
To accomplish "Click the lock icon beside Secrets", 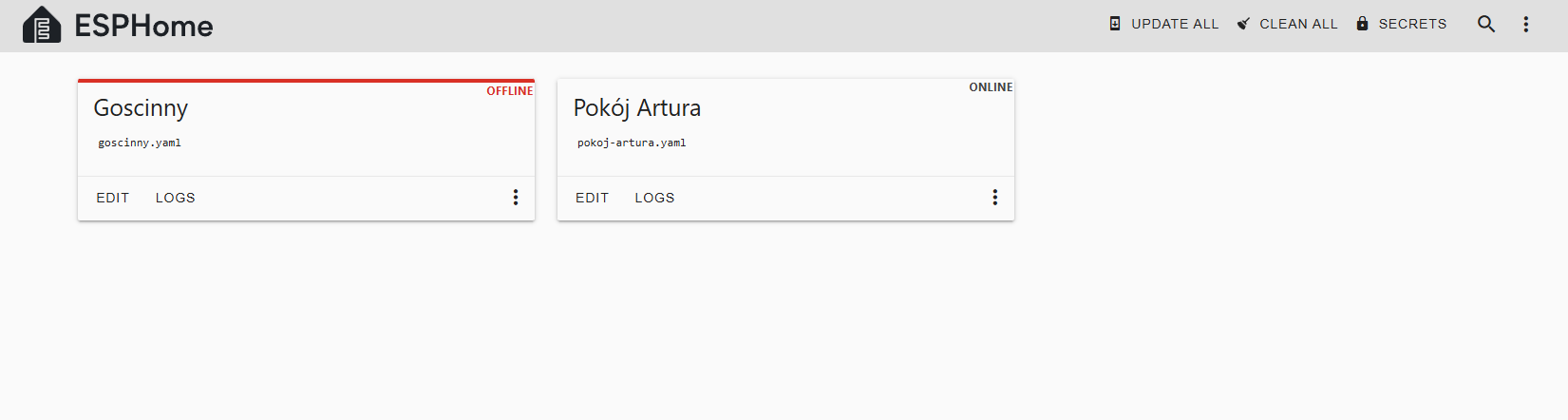I will click(1362, 24).
